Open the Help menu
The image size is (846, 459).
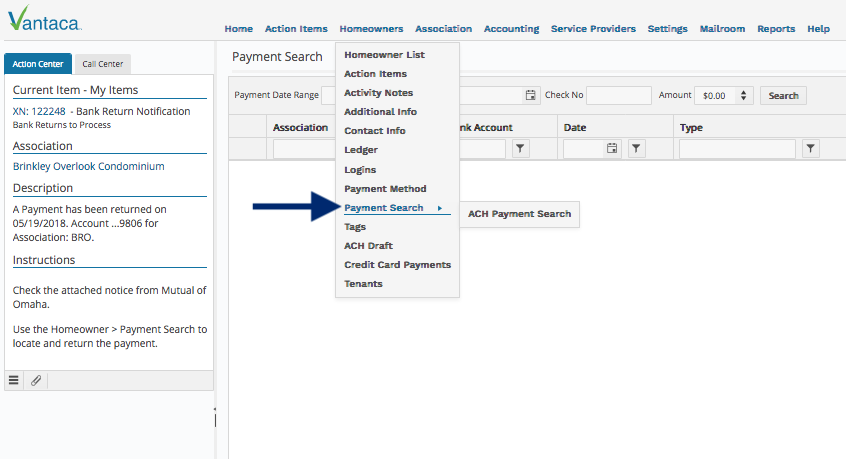(x=818, y=29)
